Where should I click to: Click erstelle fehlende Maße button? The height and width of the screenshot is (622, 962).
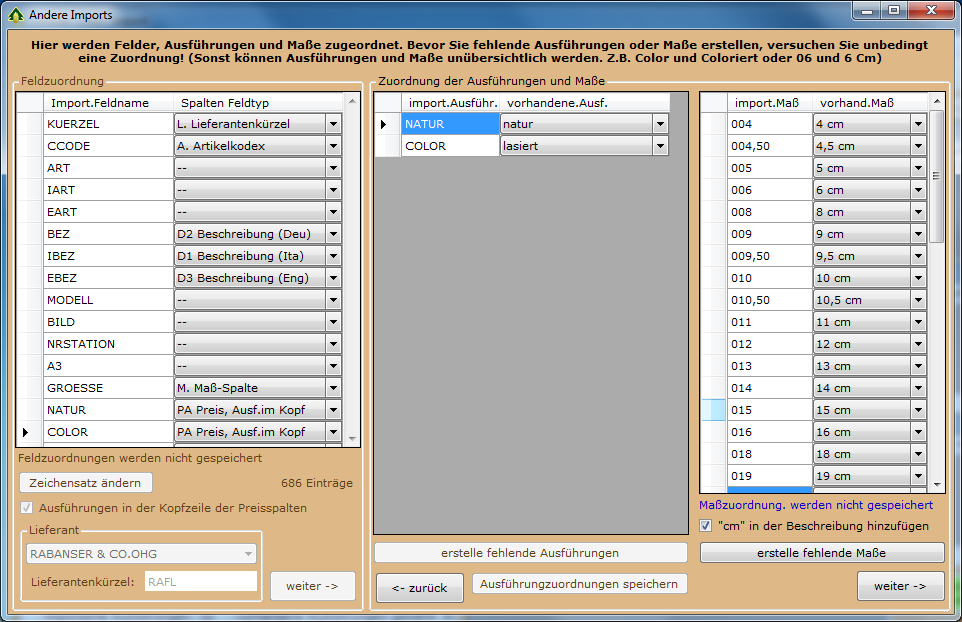pyautogui.click(x=821, y=553)
